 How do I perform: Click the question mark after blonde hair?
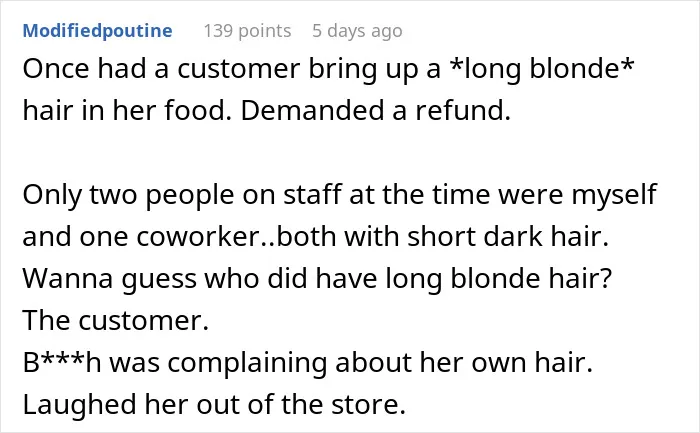click(x=606, y=279)
